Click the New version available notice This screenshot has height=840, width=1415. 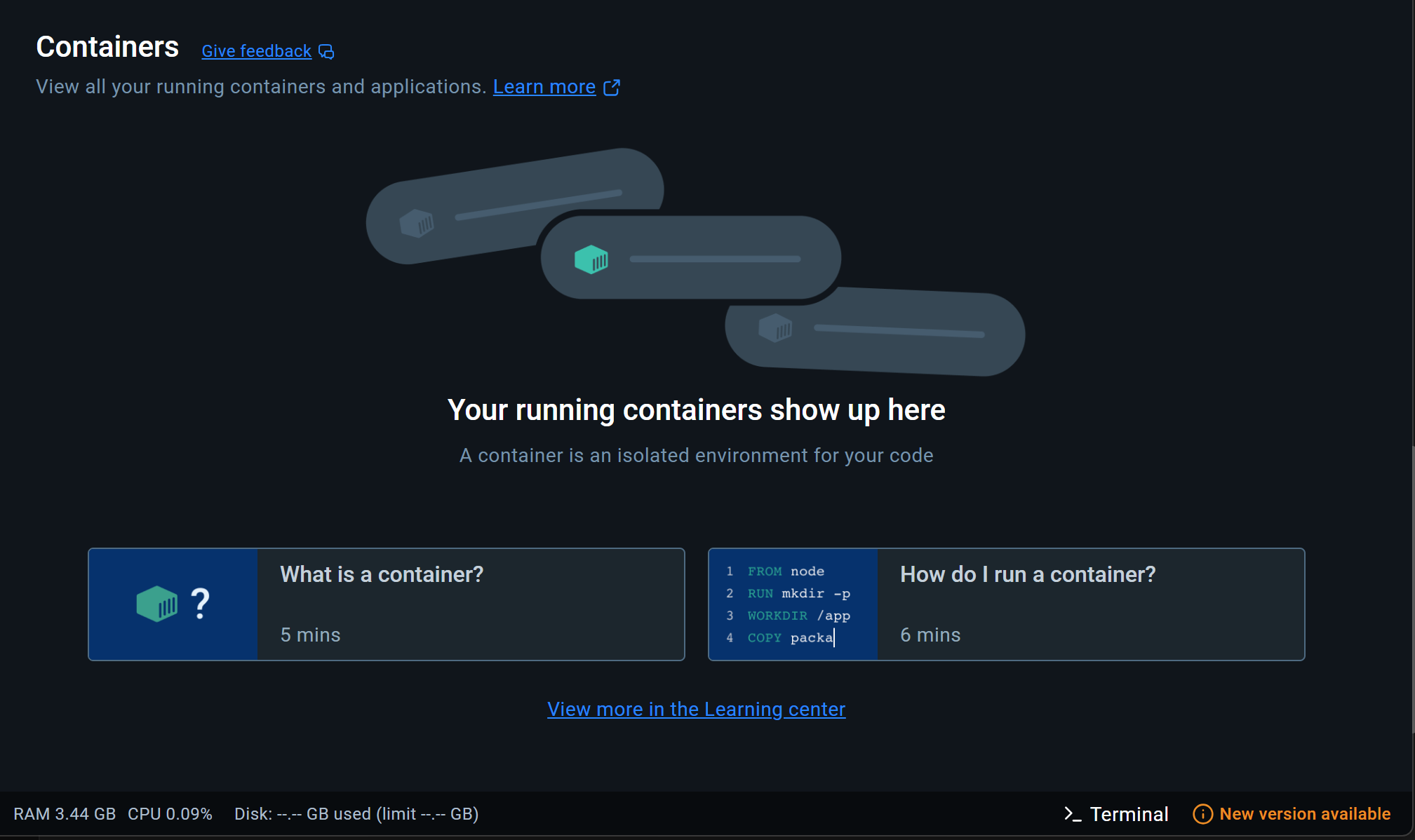(x=1304, y=814)
